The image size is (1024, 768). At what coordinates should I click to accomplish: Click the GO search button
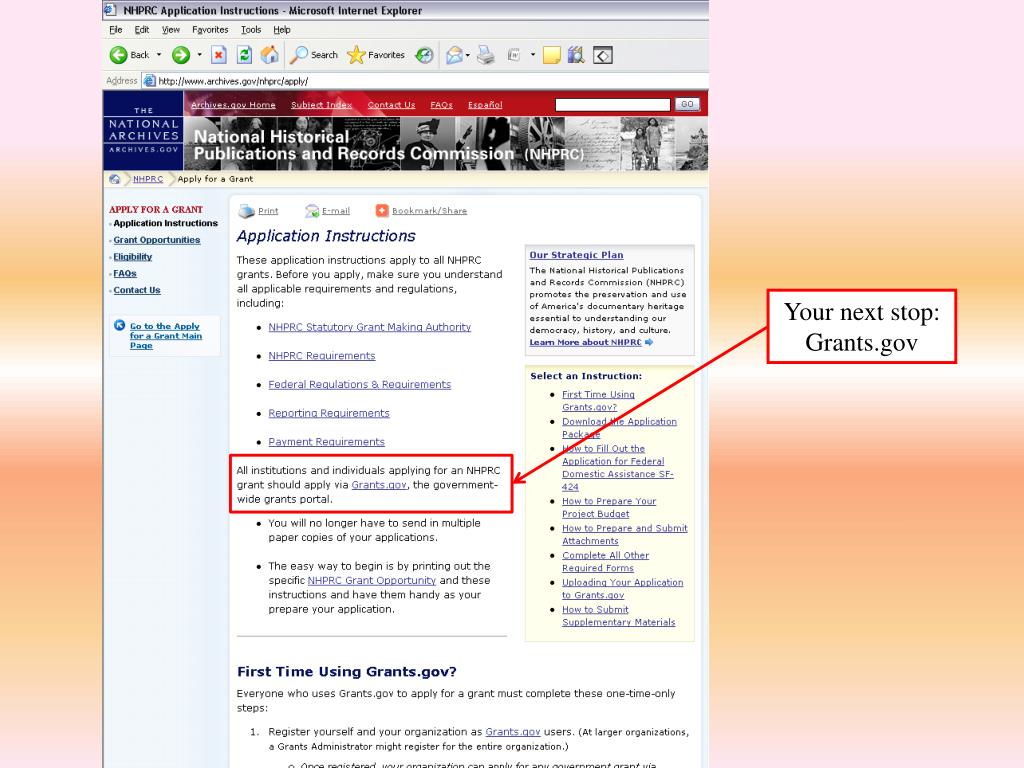[687, 104]
